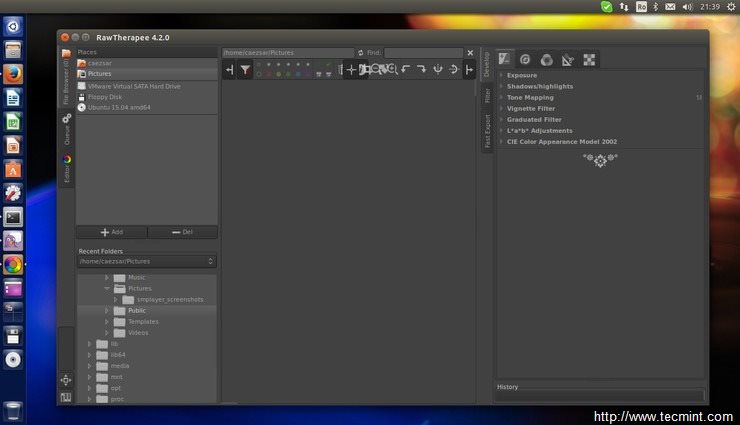Clear the Find field with X icon
Image resolution: width=740 pixels, height=425 pixels.
(x=470, y=53)
